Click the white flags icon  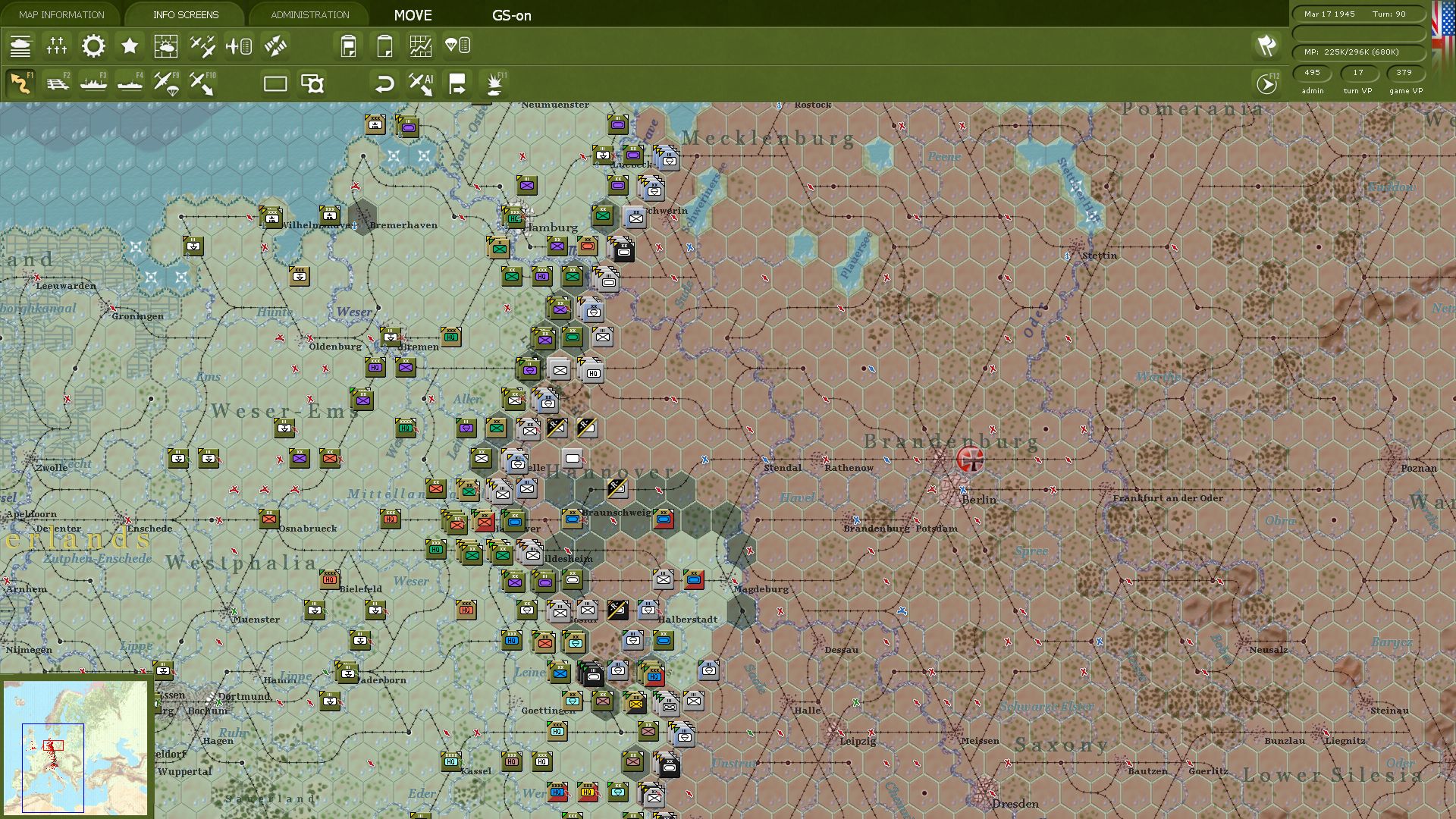1266,45
